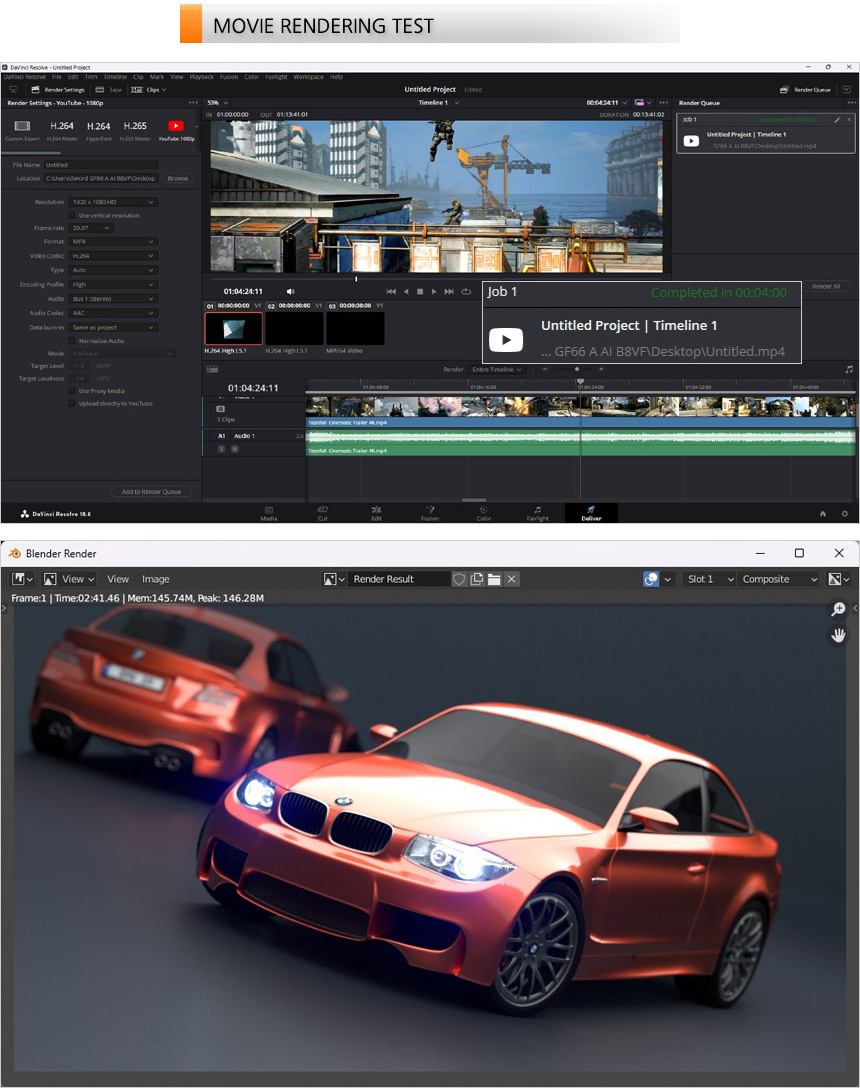Jump to last frame in viewer
The width and height of the screenshot is (860, 1091).
click(449, 292)
